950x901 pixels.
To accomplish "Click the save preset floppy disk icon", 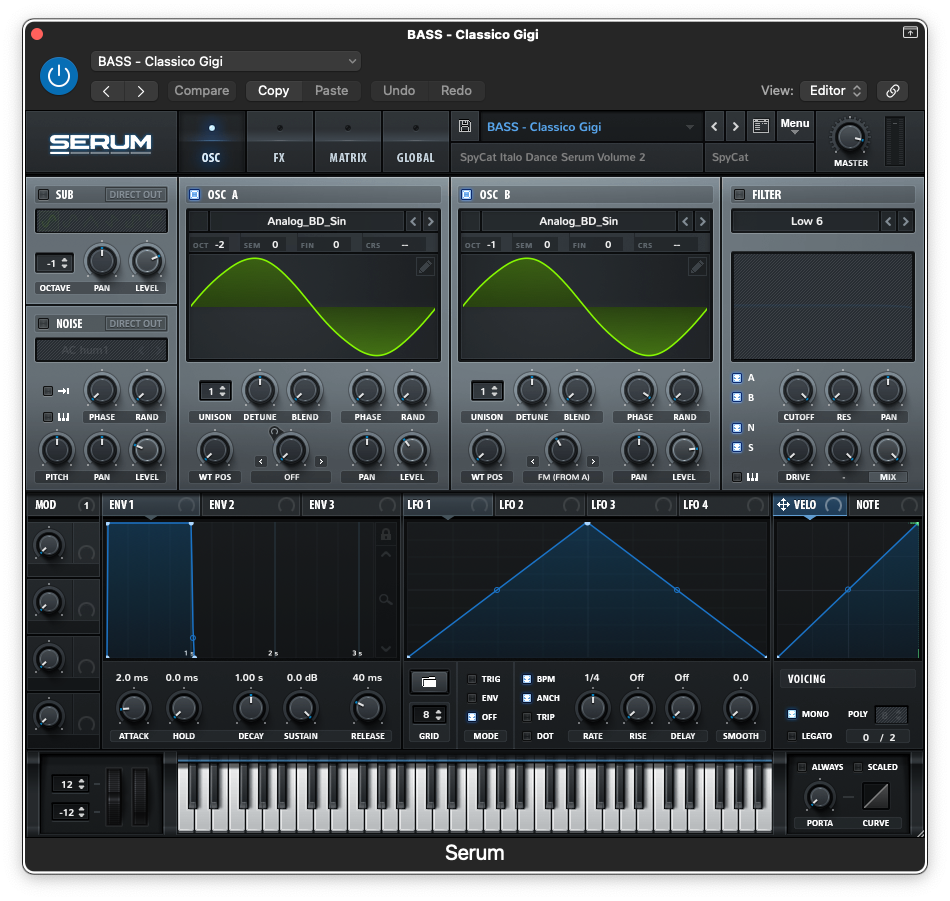I will coord(465,126).
